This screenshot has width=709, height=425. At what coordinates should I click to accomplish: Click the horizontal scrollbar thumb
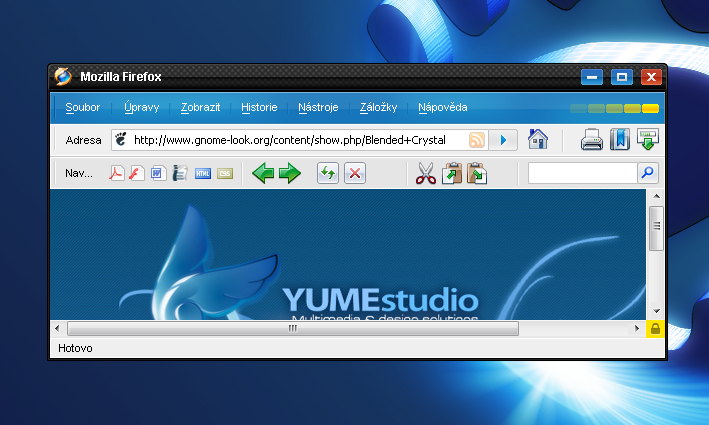coord(293,328)
